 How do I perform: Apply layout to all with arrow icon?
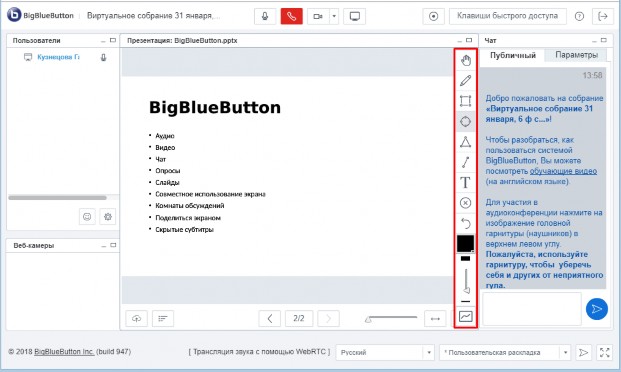pyautogui.click(x=583, y=352)
